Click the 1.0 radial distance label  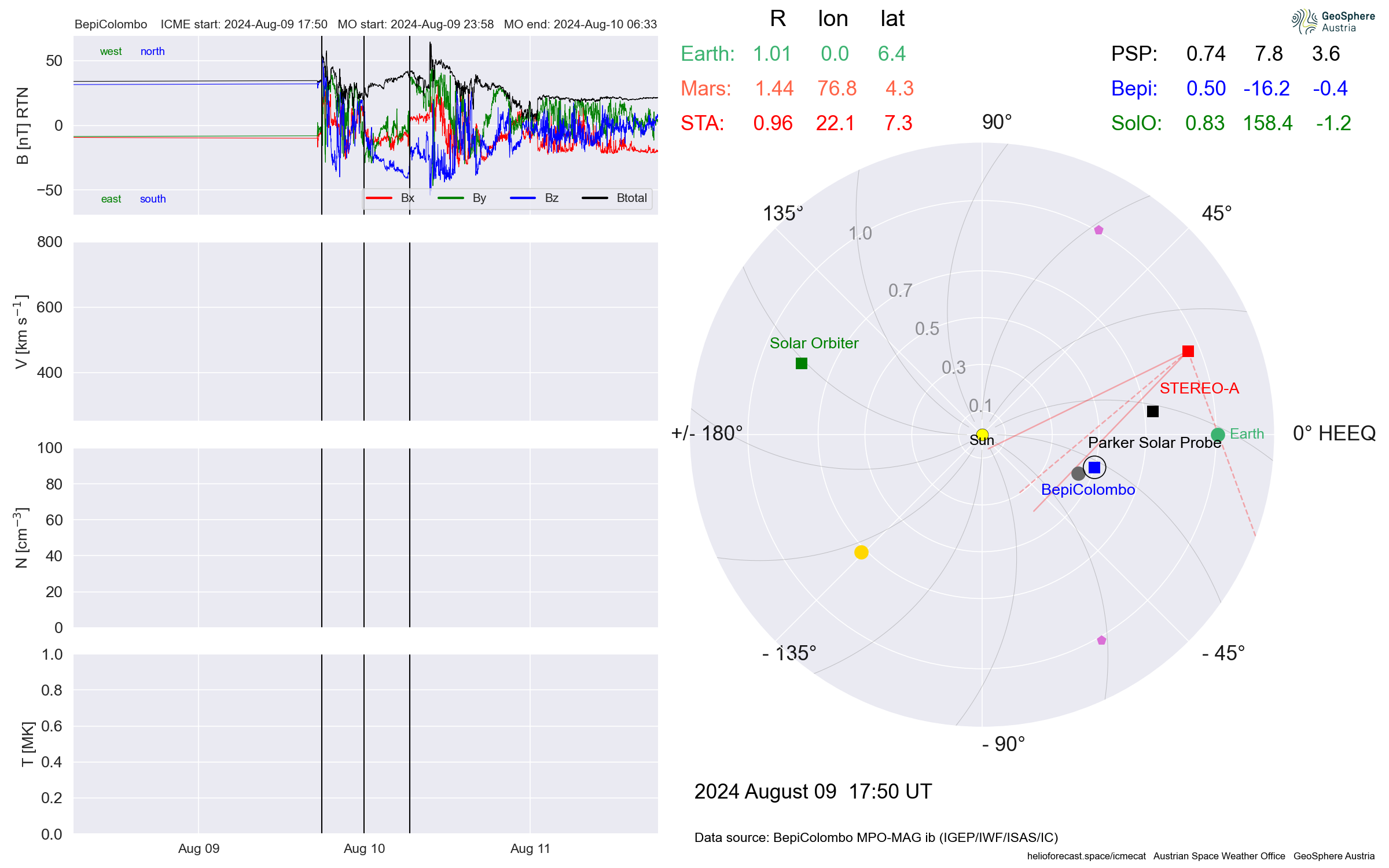pos(860,233)
